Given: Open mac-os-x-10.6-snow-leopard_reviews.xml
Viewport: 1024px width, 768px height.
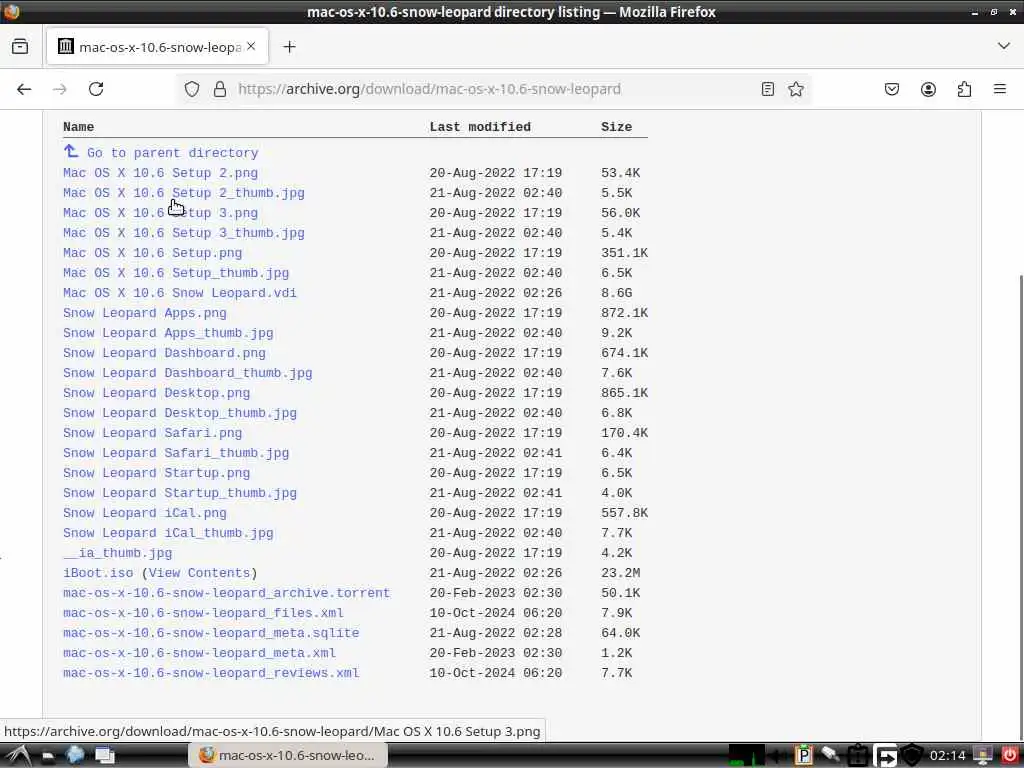Looking at the screenshot, I should 211,673.
